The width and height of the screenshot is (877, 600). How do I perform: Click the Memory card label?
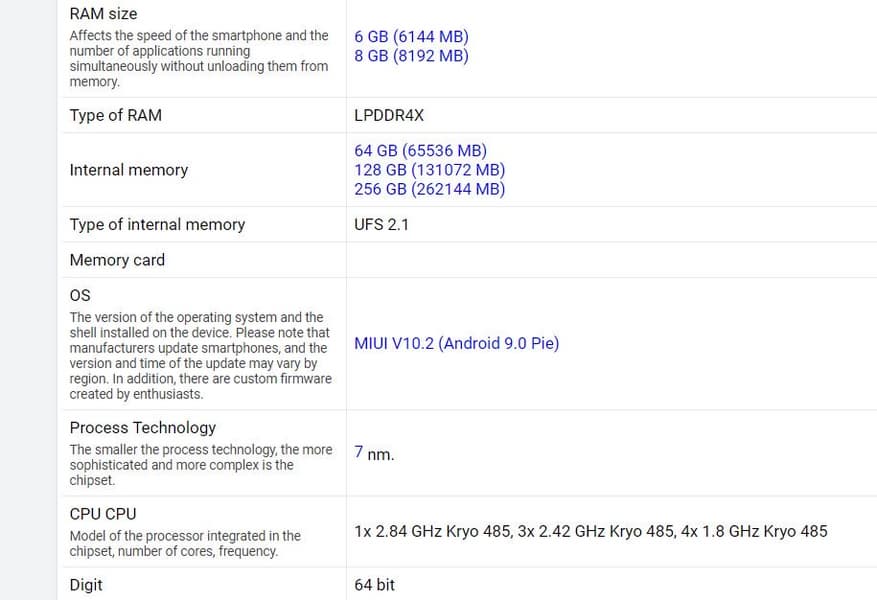(x=117, y=260)
